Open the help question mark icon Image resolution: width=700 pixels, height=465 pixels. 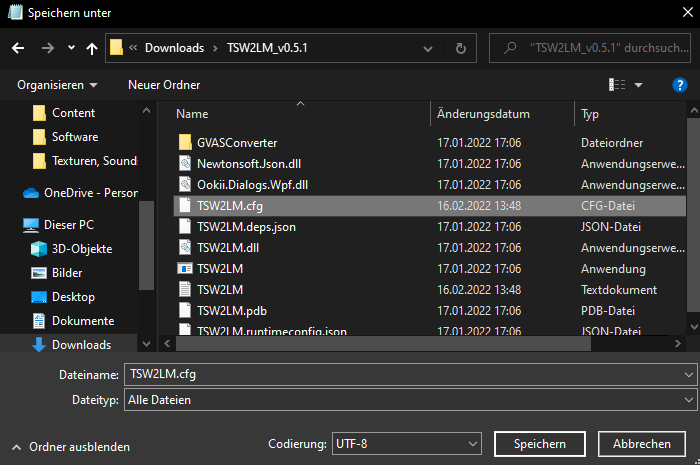[679, 85]
